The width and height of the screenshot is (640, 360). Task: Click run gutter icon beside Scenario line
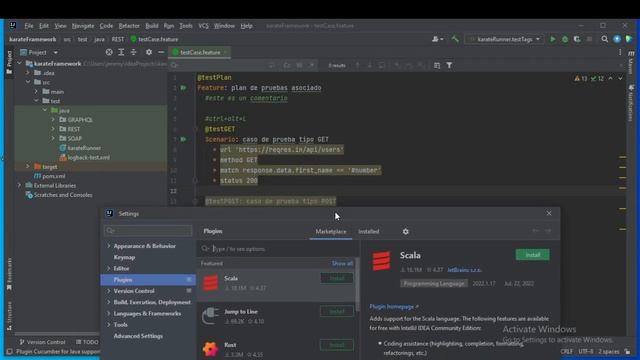click(184, 139)
